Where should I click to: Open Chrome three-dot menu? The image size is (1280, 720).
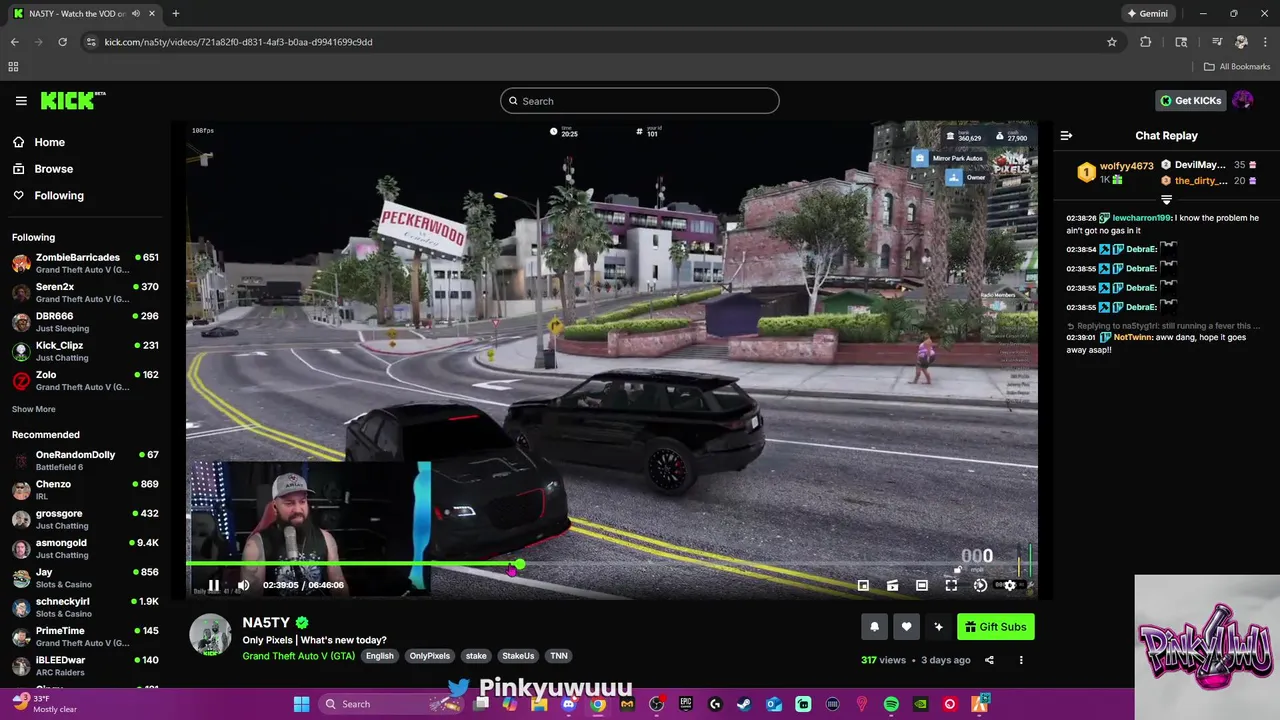[x=1265, y=42]
